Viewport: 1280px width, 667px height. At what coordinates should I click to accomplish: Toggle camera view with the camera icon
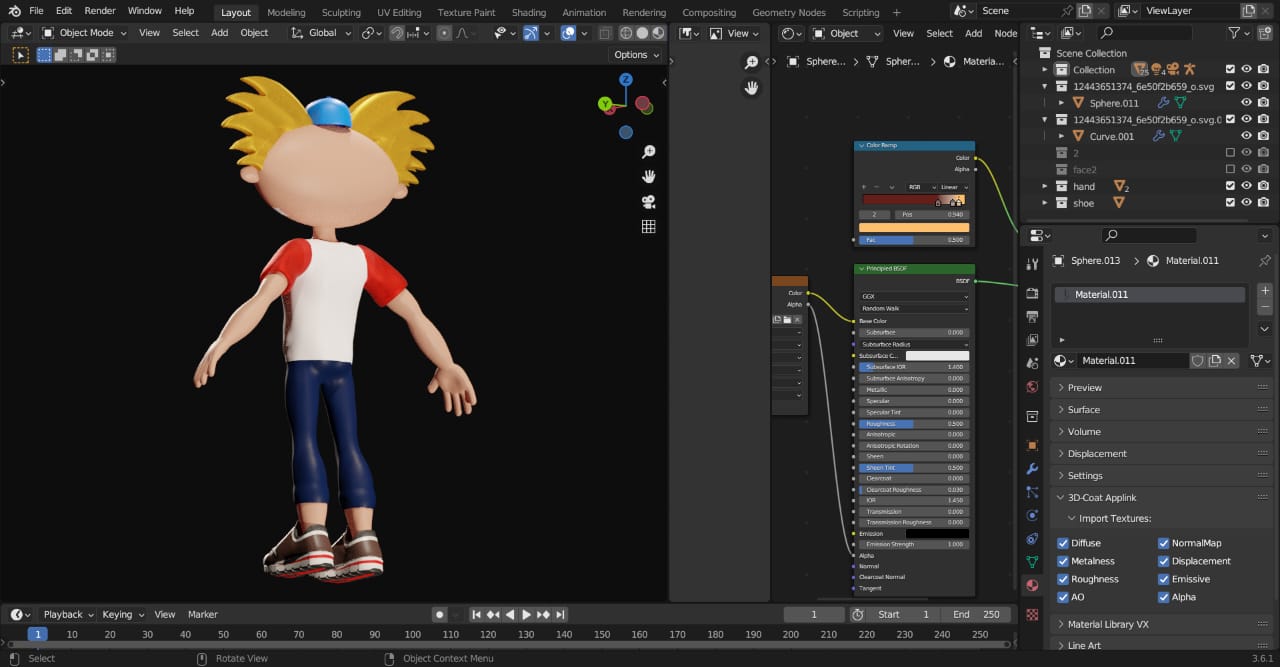pos(648,202)
